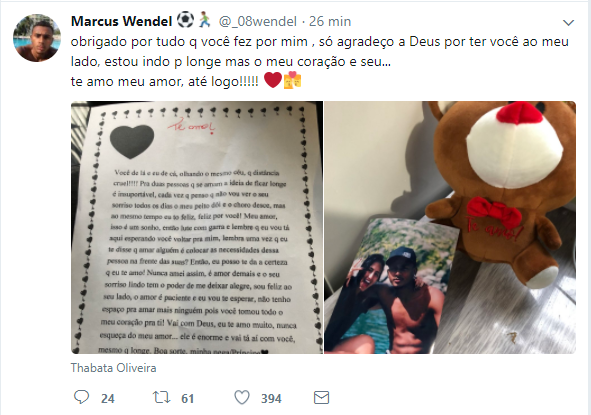
Task: Send tweet via direct message envelope icon
Action: pos(321,398)
